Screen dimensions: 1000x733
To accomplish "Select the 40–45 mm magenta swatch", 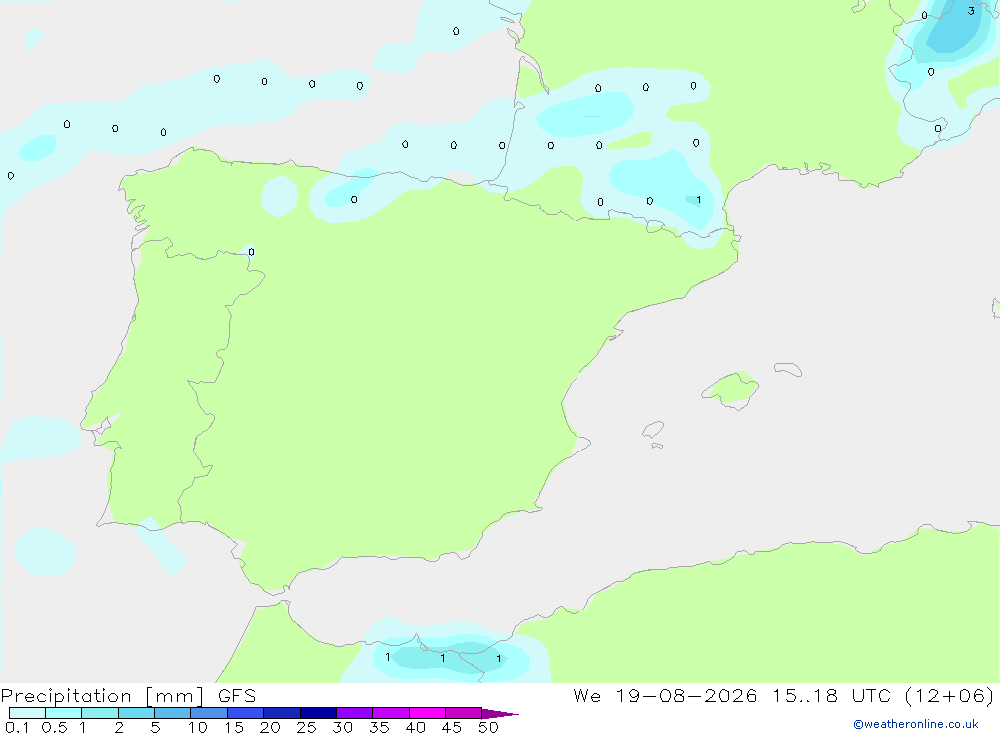I will pyautogui.click(x=427, y=713).
